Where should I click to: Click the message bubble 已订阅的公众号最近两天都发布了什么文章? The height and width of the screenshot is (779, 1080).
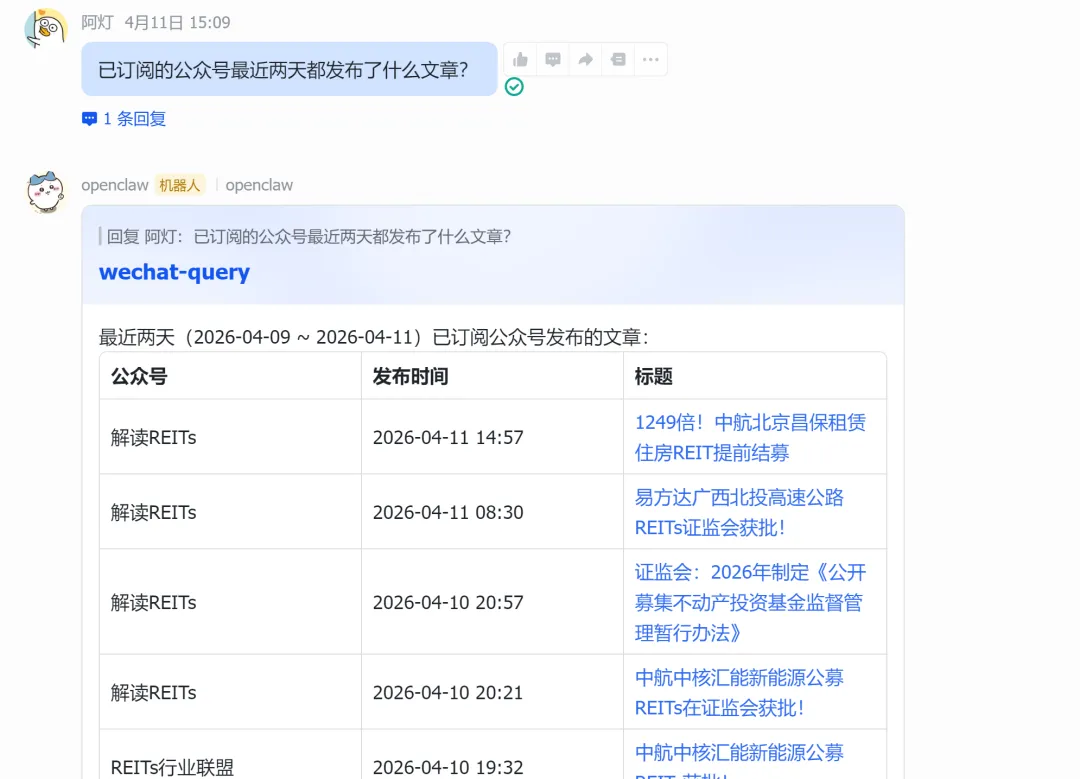click(x=289, y=69)
